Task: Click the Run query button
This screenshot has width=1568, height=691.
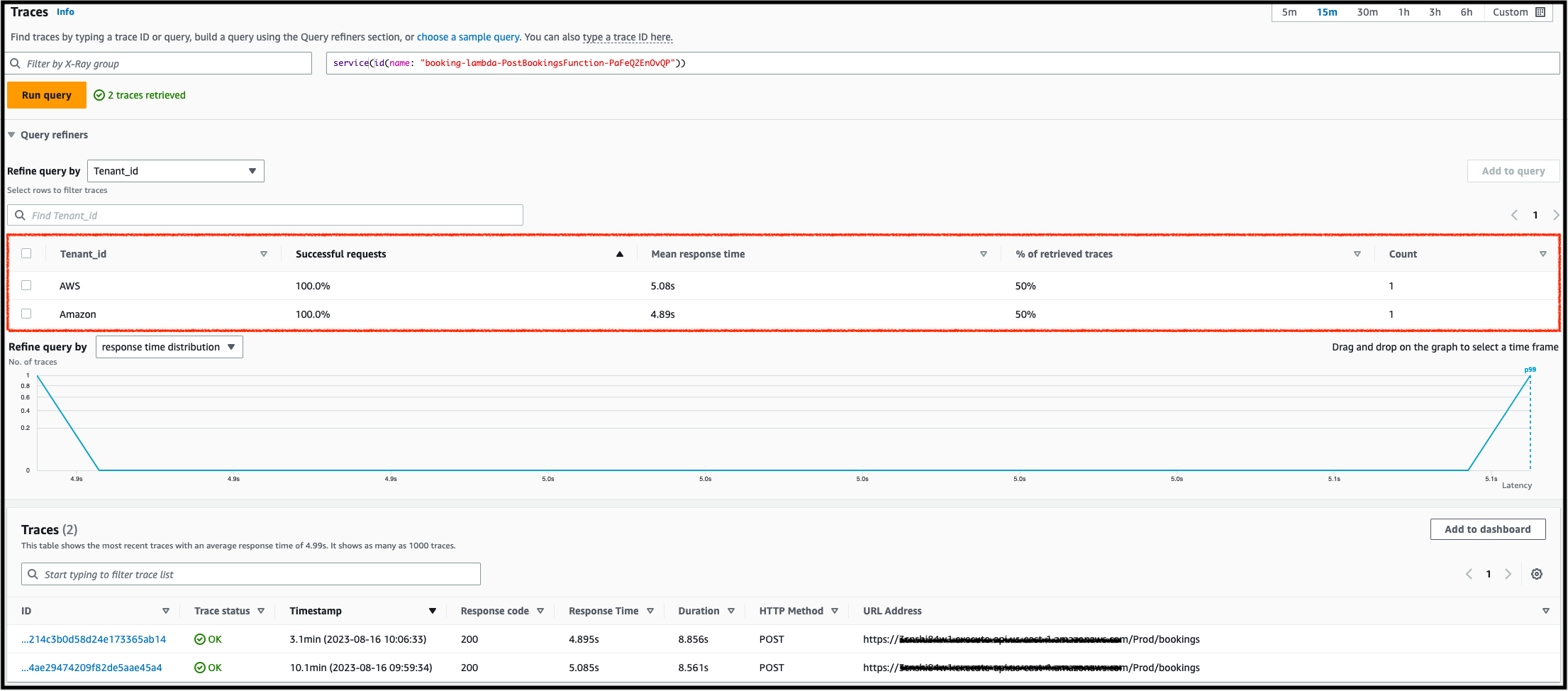Action: pos(47,95)
